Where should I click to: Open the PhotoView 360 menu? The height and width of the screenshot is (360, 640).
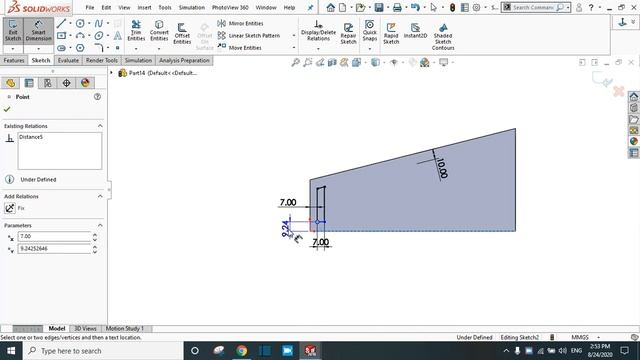230,8
